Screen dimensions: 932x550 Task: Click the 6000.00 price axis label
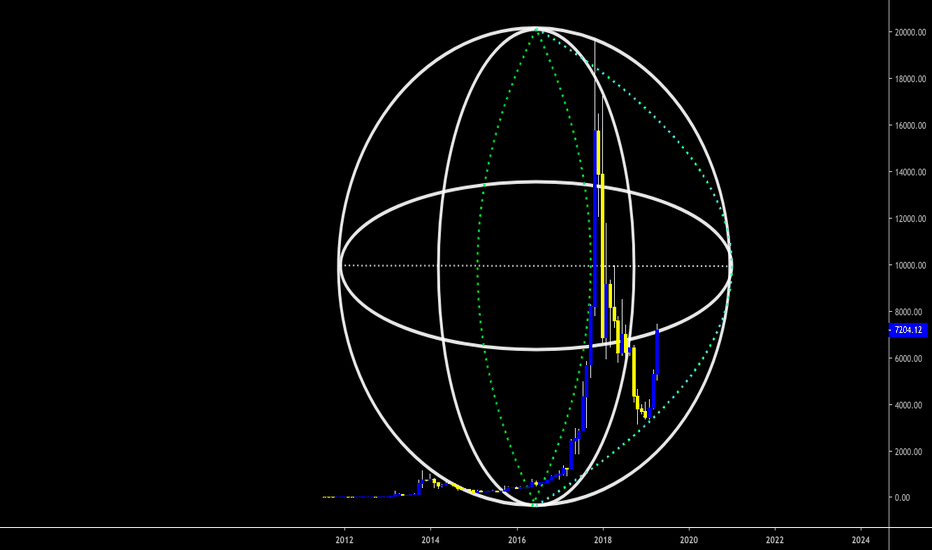tap(909, 359)
